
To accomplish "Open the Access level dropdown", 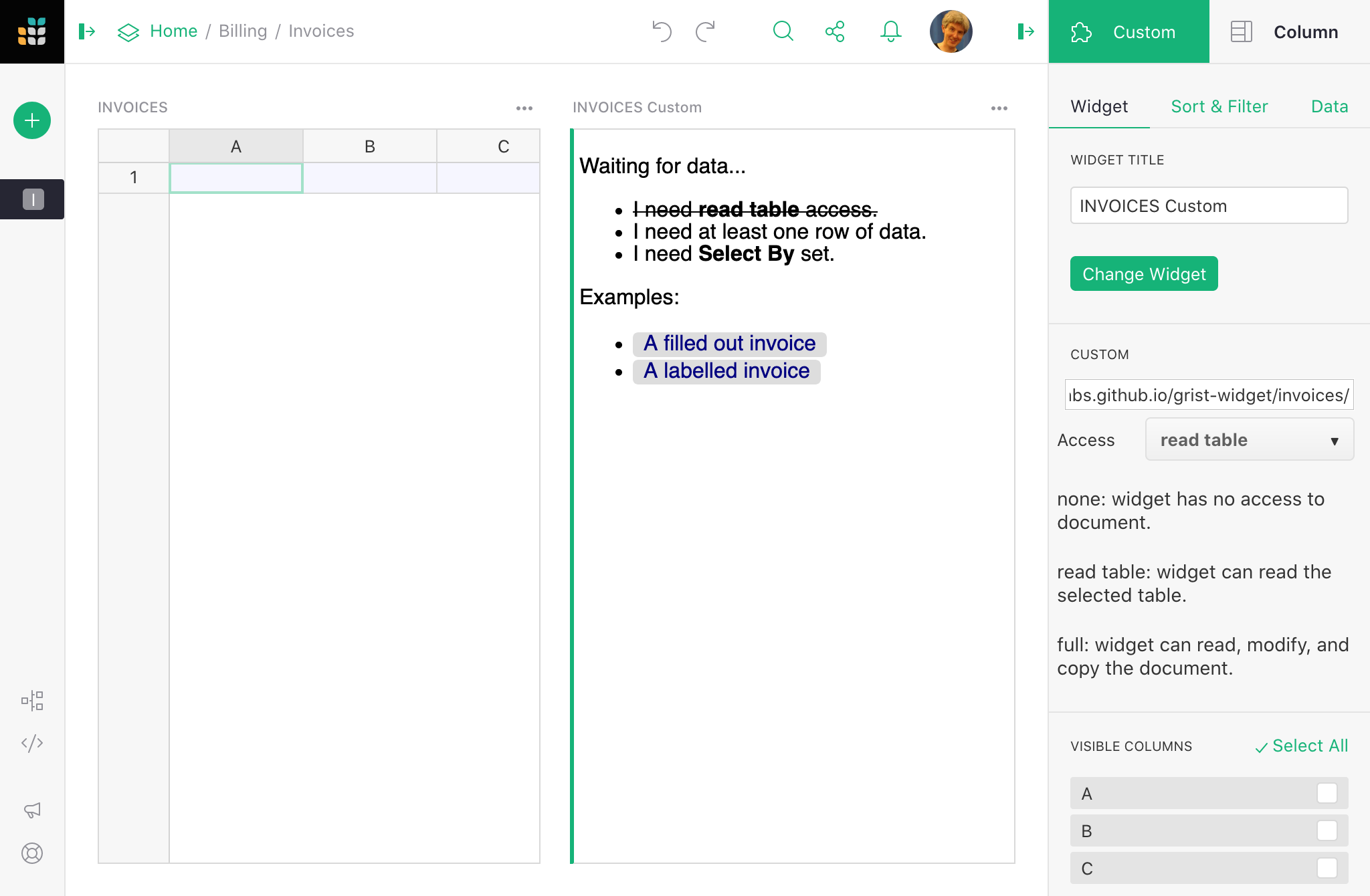I will [x=1250, y=439].
